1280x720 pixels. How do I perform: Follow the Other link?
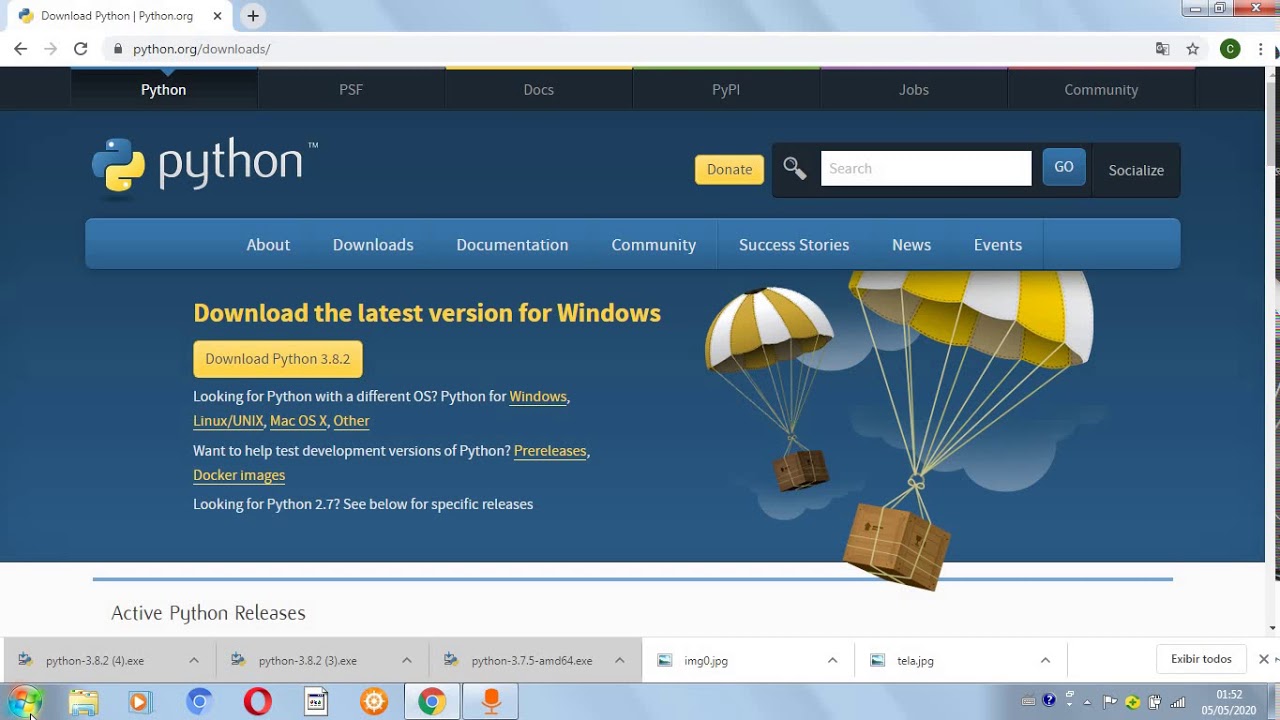click(351, 421)
